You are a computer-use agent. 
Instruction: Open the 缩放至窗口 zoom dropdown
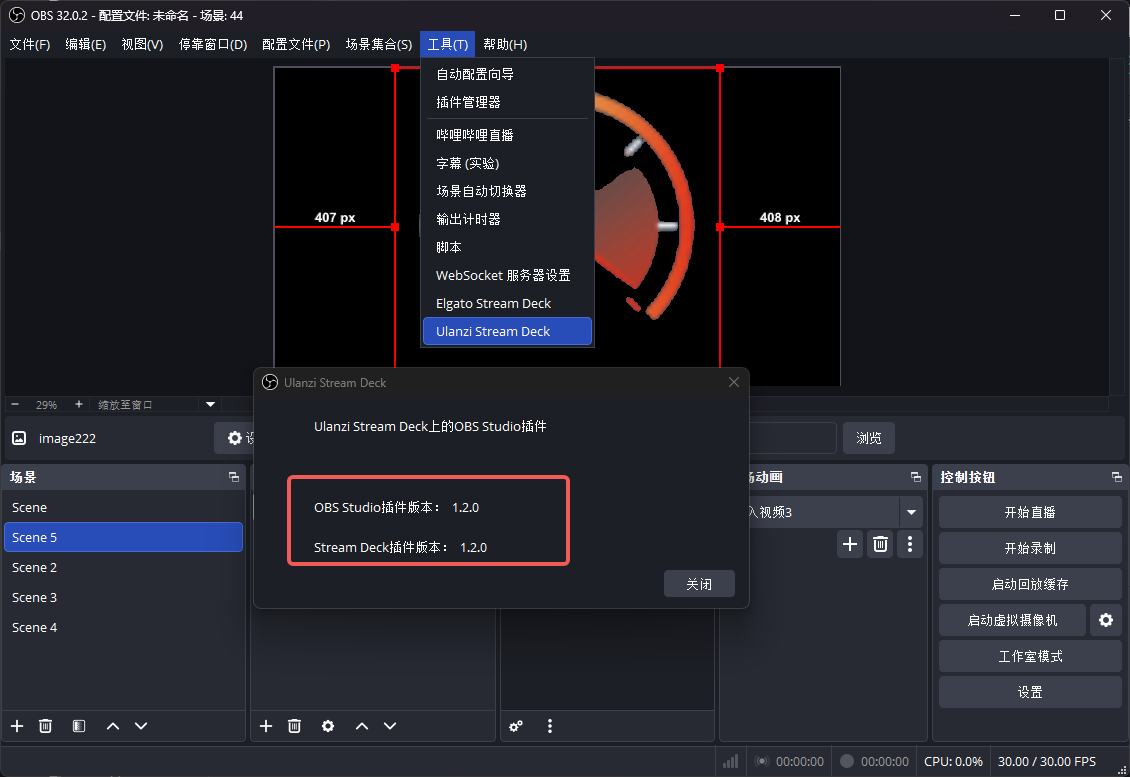tap(209, 404)
